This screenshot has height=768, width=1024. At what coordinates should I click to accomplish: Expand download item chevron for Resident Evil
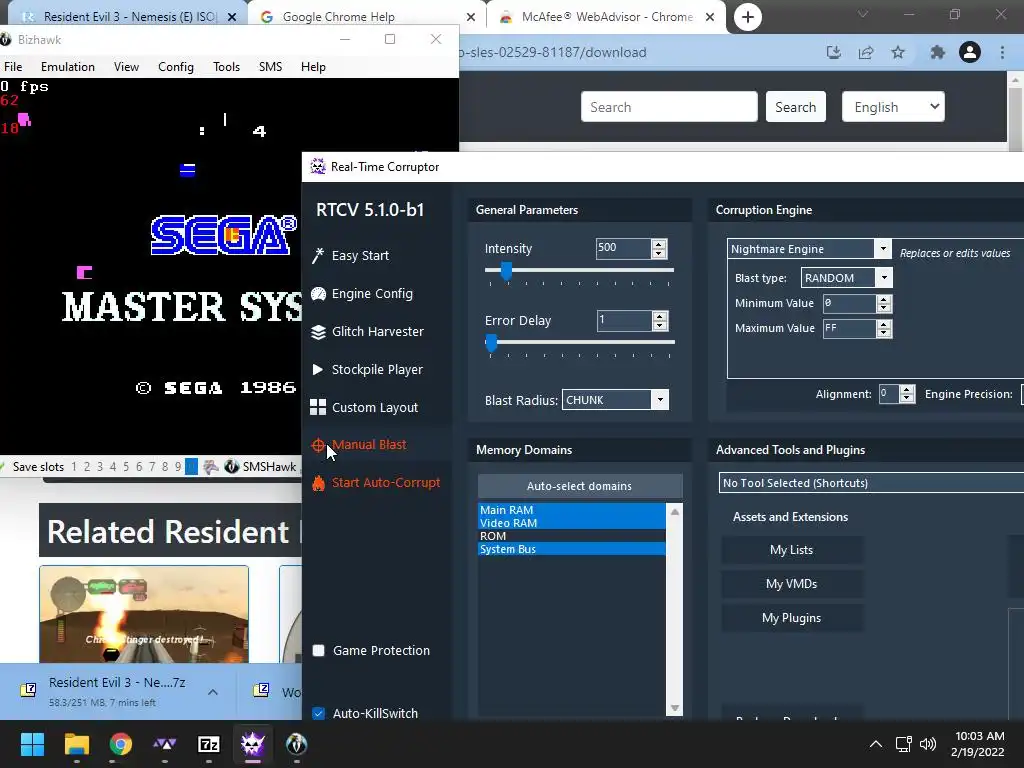coord(213,692)
